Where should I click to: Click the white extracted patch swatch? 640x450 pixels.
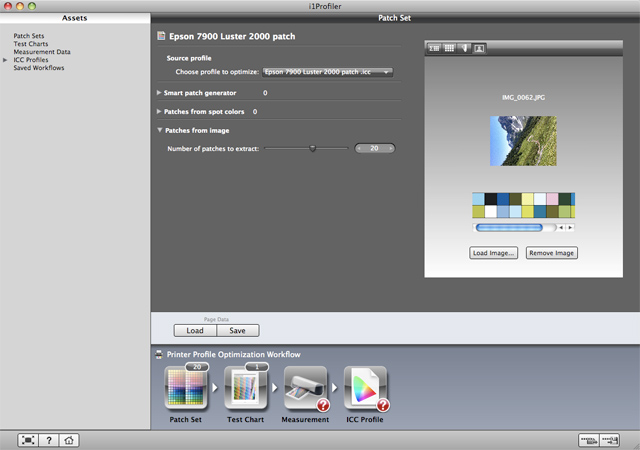pos(491,212)
